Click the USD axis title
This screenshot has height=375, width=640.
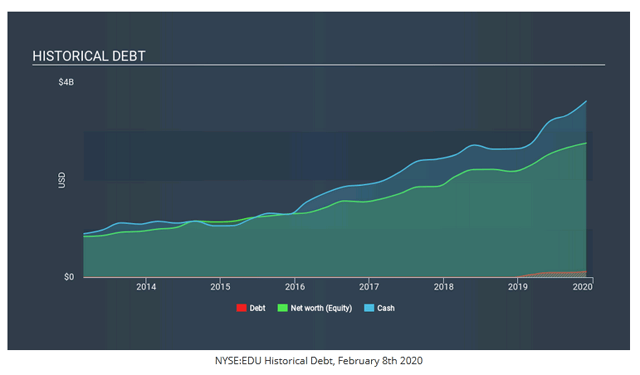(62, 180)
